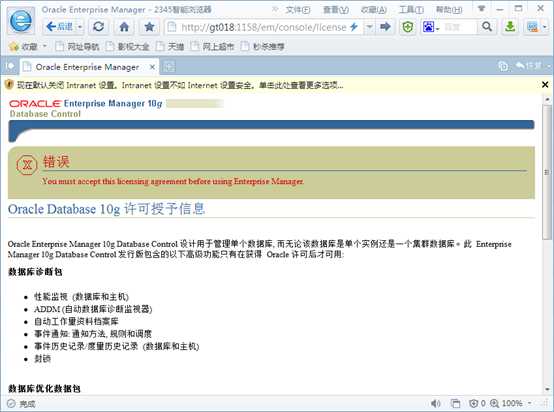Reload the page with the refresh icon

click(99, 27)
